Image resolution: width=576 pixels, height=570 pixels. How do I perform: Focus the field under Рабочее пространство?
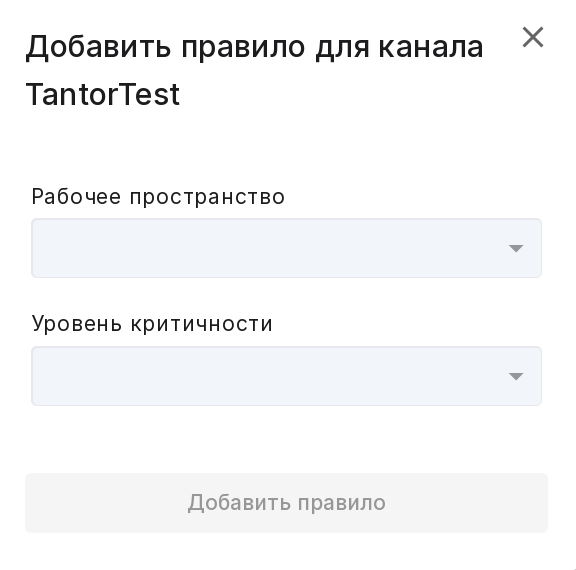[287, 248]
